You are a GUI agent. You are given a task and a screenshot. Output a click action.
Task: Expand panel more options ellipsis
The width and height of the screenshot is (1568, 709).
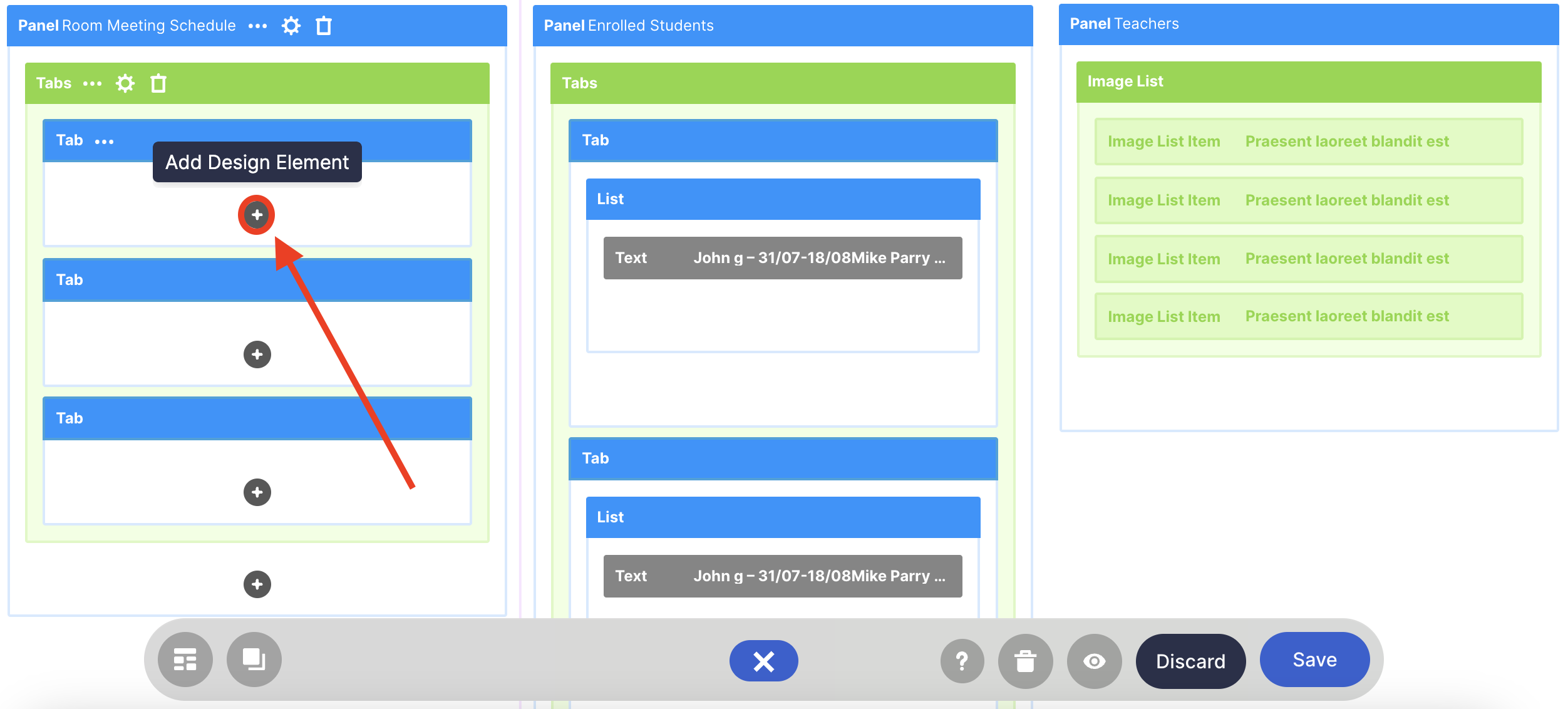coord(257,26)
